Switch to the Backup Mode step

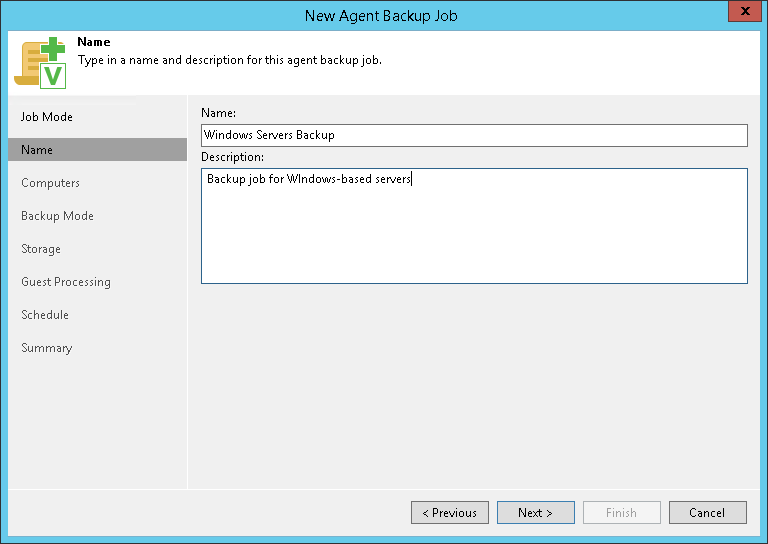pyautogui.click(x=57, y=216)
